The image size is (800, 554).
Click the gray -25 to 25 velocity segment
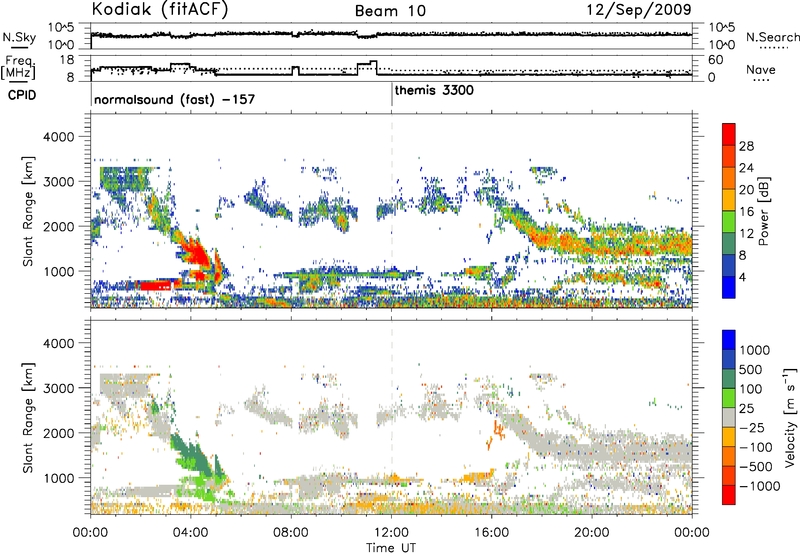point(729,417)
